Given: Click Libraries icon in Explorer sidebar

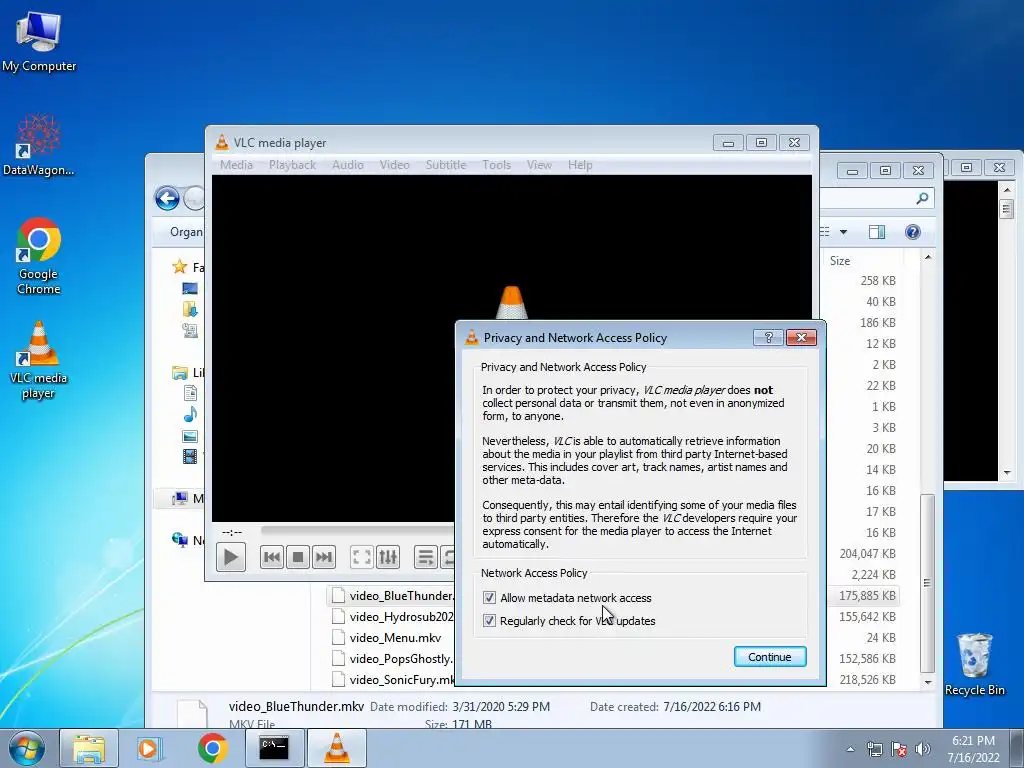Looking at the screenshot, I should pos(180,372).
